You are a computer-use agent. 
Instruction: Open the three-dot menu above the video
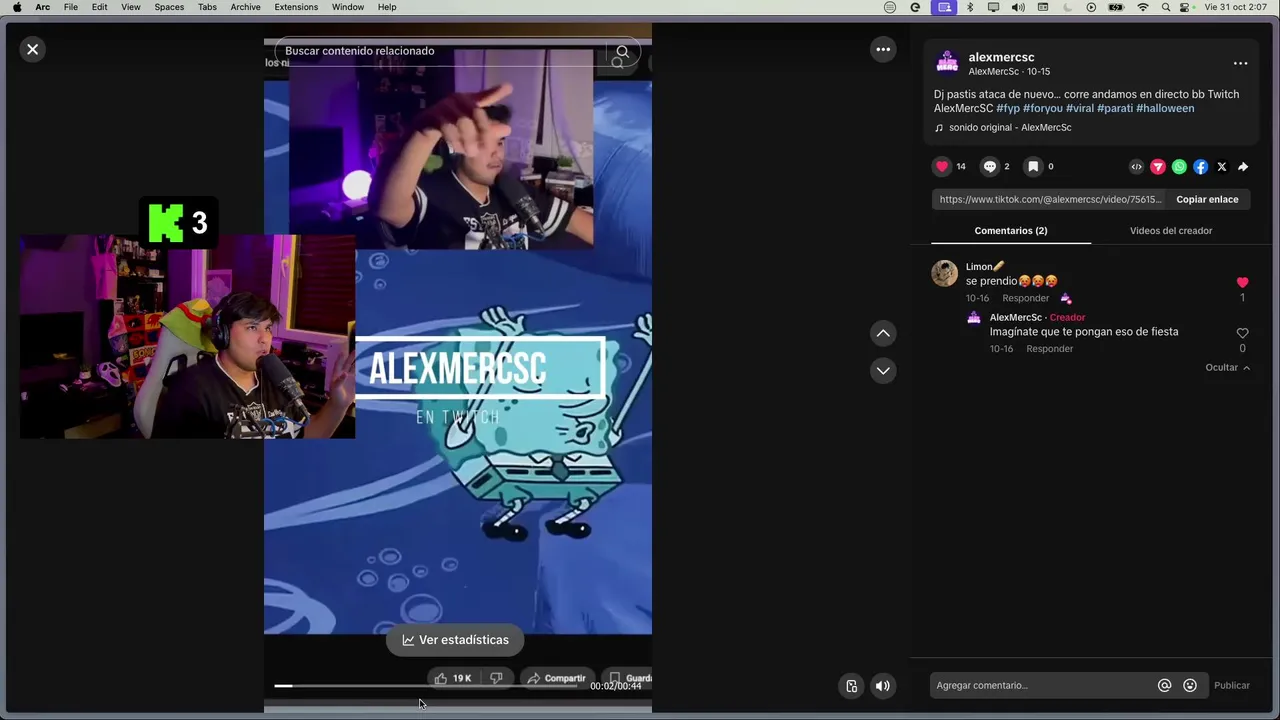883,49
